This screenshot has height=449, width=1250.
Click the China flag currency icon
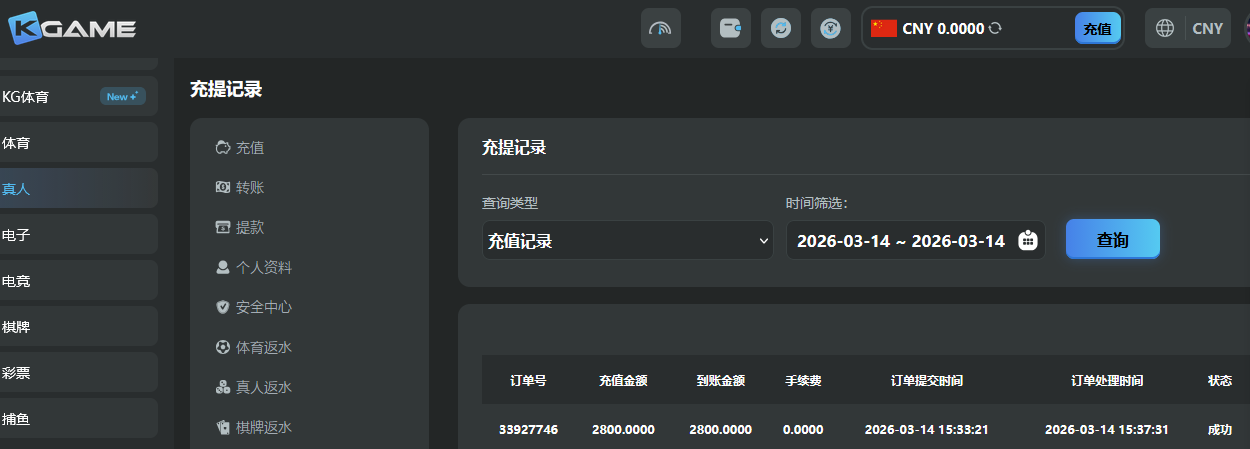point(883,28)
